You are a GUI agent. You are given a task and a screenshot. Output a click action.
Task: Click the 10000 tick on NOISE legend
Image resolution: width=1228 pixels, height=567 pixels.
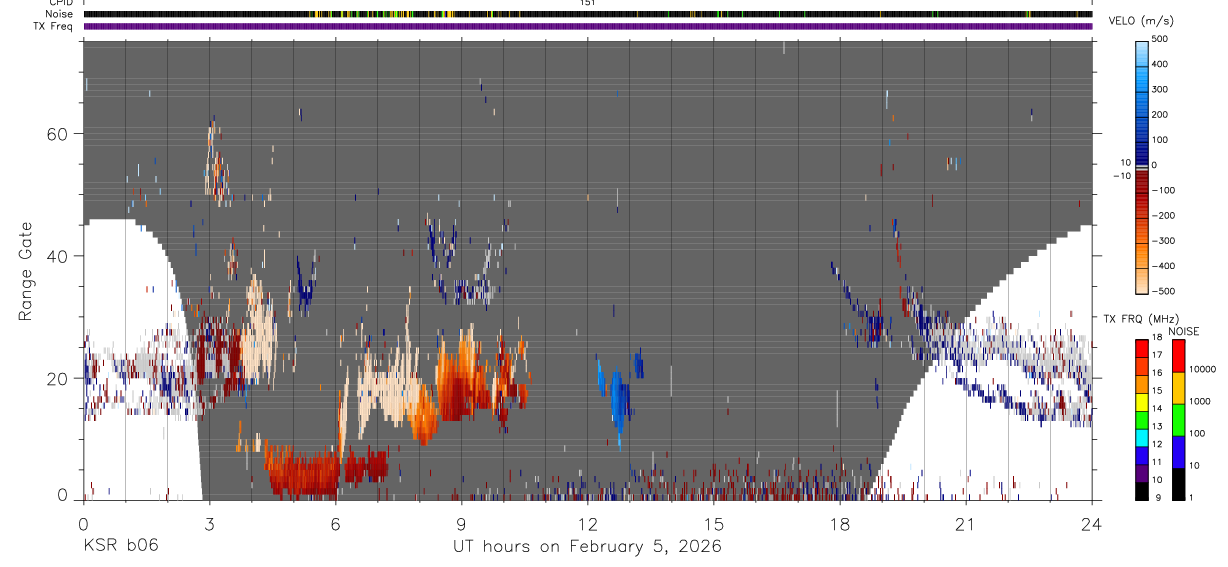point(1203,369)
